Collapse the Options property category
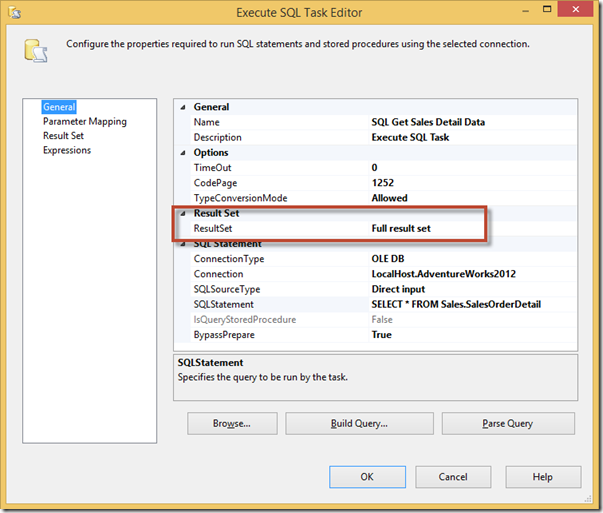The image size is (603, 513). pos(181,152)
